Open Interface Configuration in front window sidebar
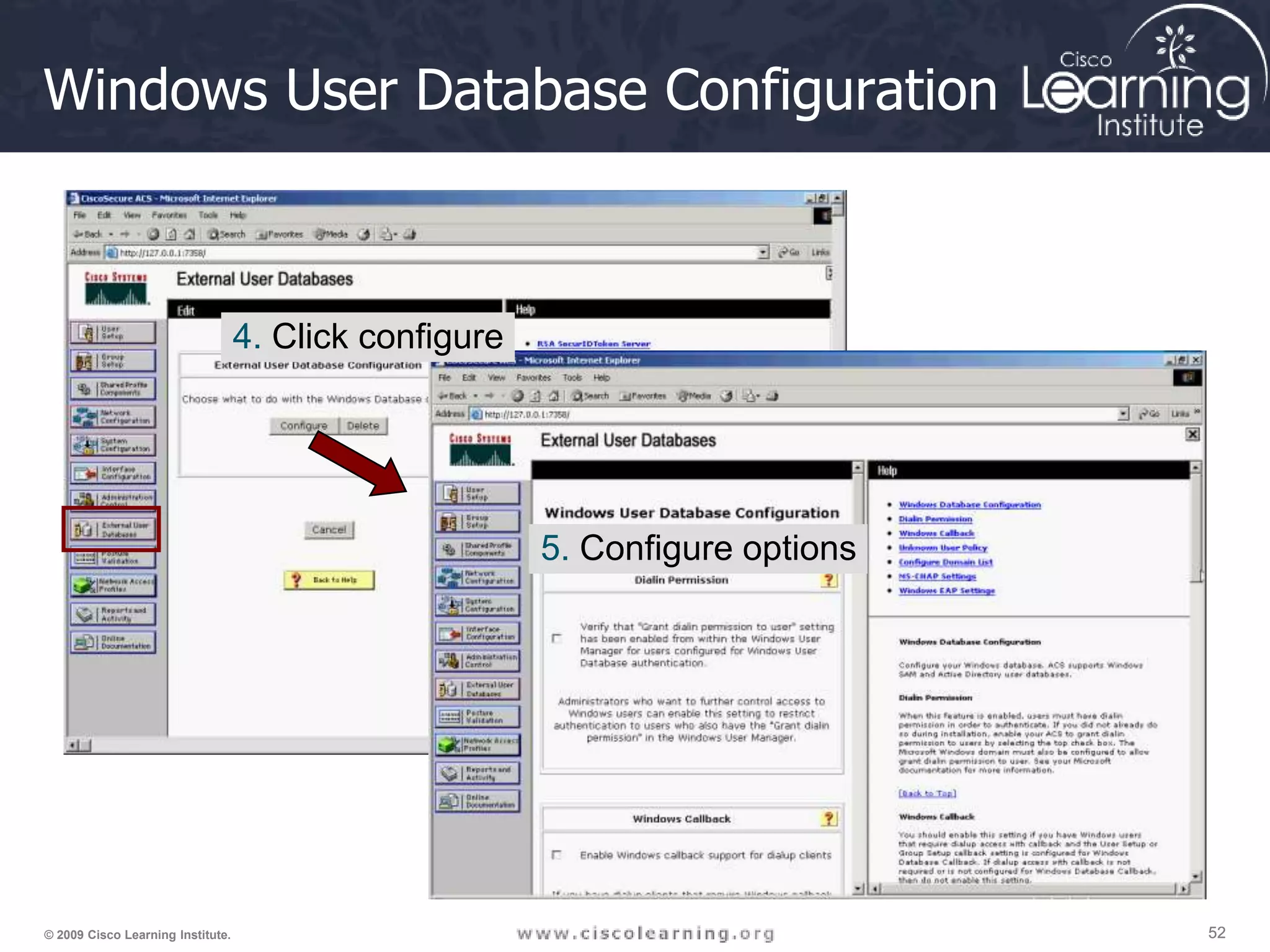The height and width of the screenshot is (952, 1270). coord(477,633)
